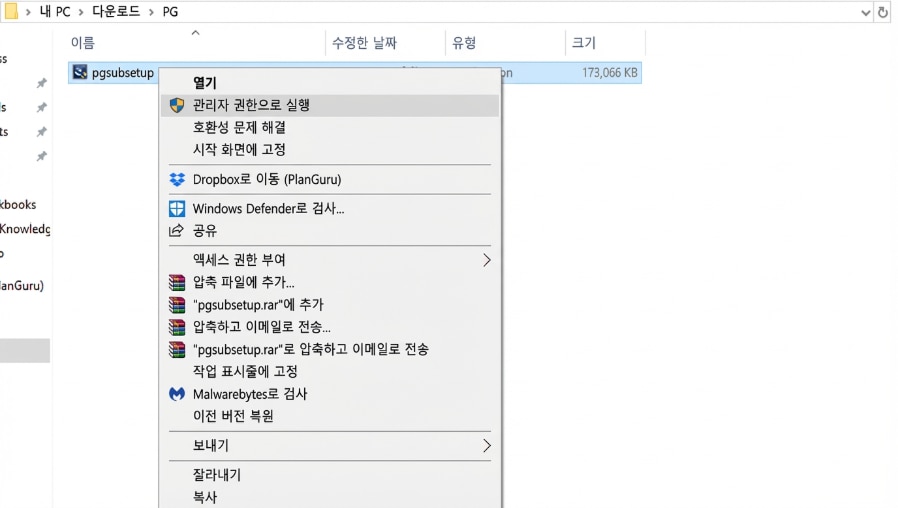Click the pin icon beside sidebar item ending 'ls'
Image resolution: width=898 pixels, height=508 pixels.
click(41, 107)
